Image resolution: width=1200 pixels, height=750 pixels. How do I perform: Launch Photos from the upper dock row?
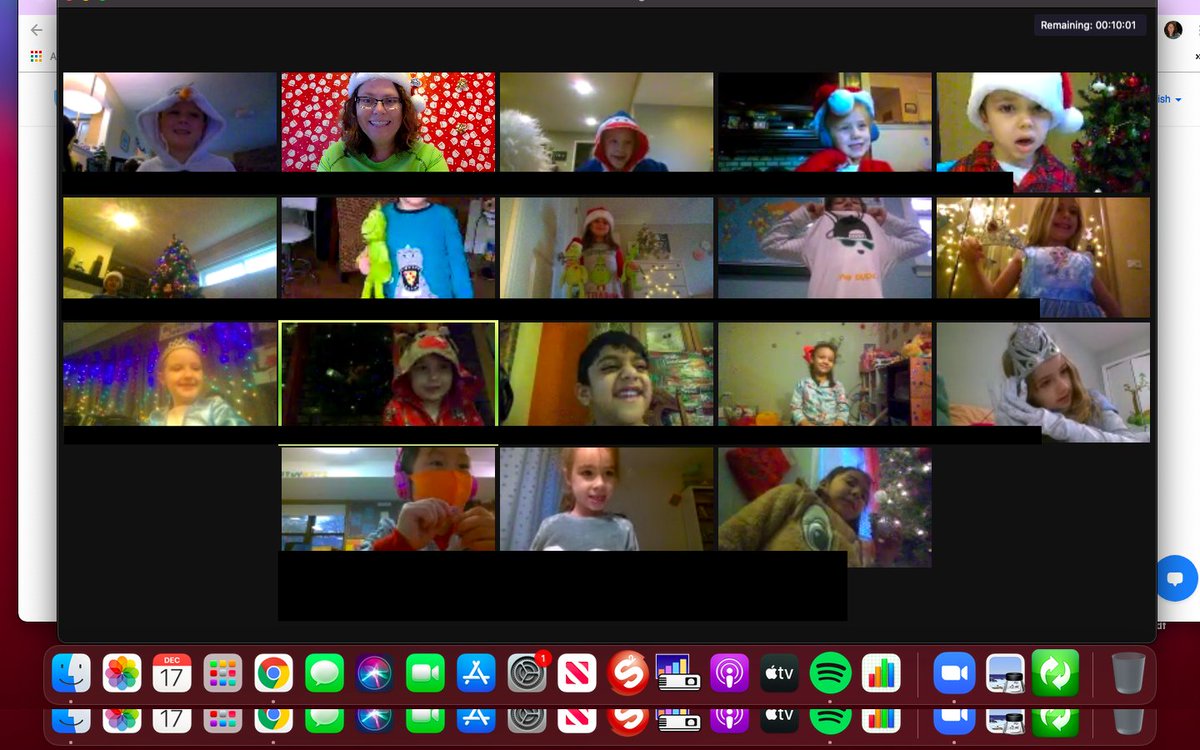[122, 673]
